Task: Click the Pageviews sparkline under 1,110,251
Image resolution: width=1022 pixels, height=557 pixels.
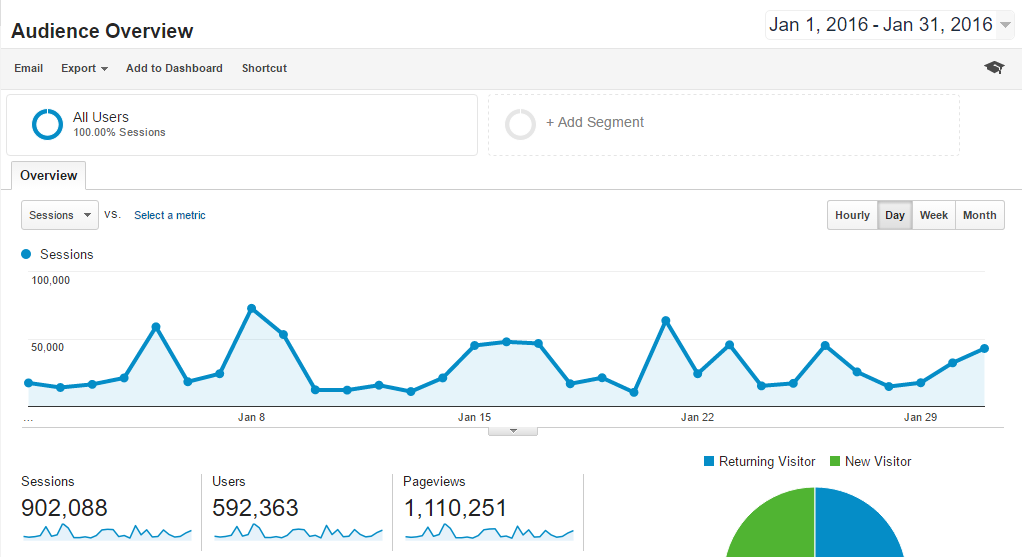Action: click(489, 532)
